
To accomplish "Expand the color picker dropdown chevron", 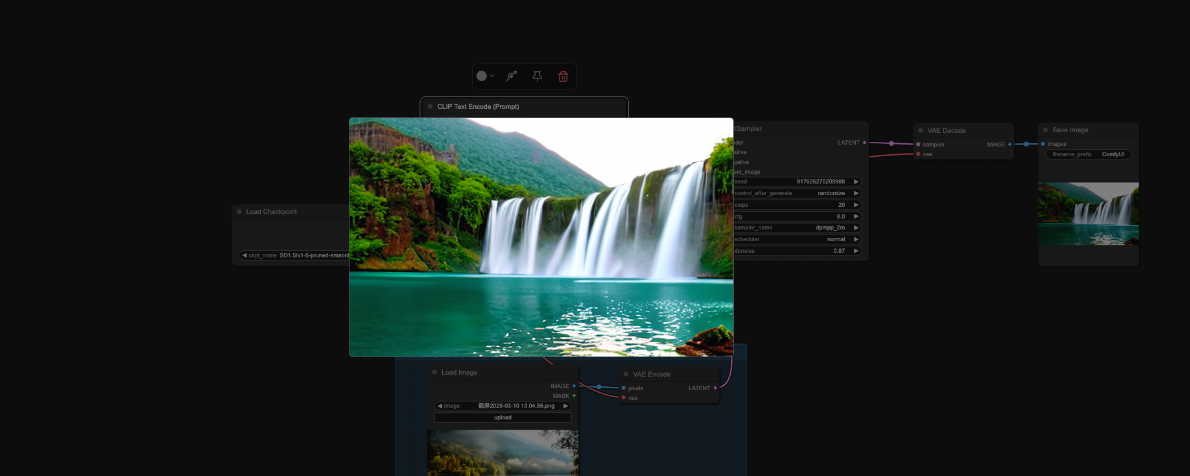I will [492, 76].
